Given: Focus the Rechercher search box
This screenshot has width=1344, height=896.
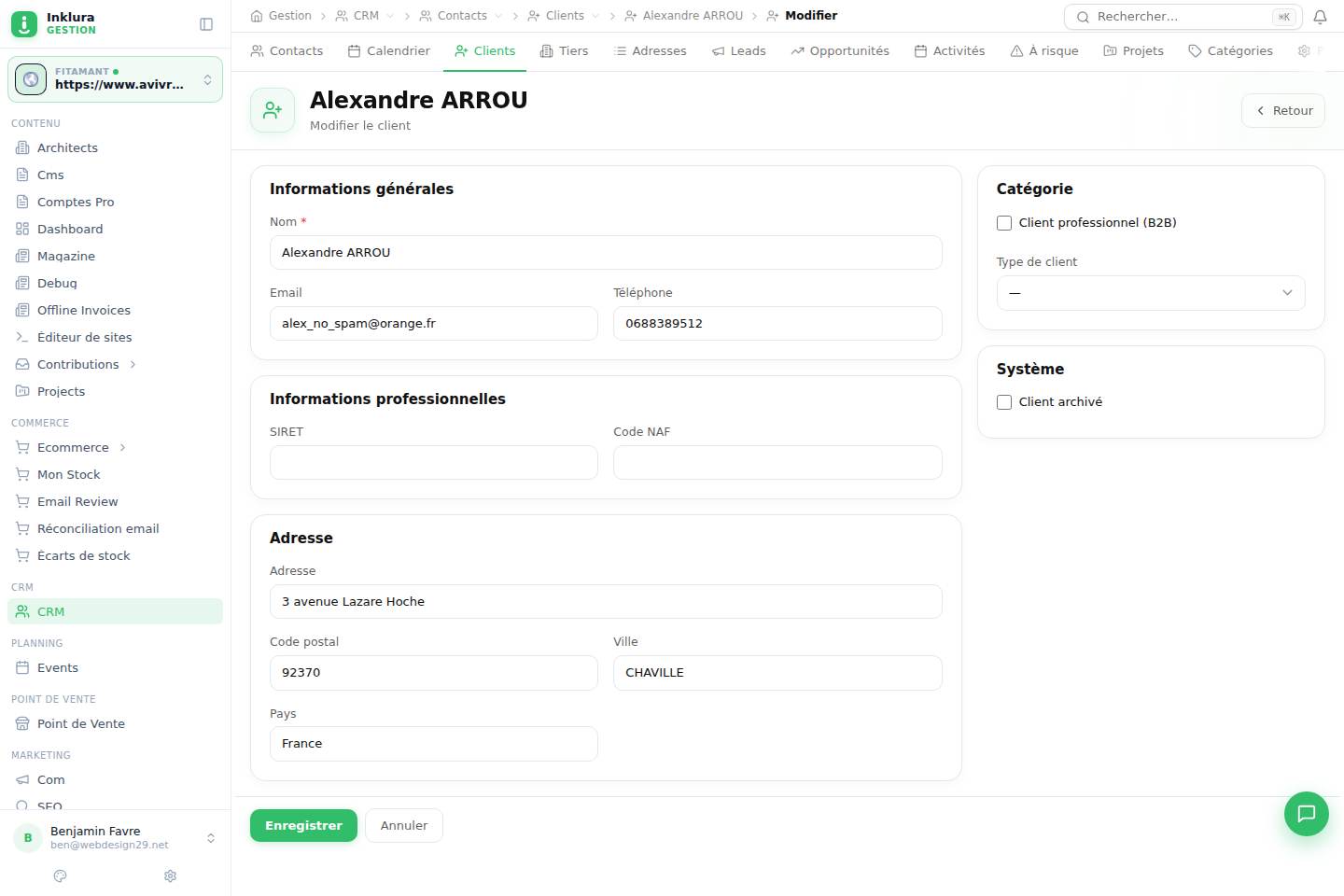Looking at the screenshot, I should coord(1183,17).
